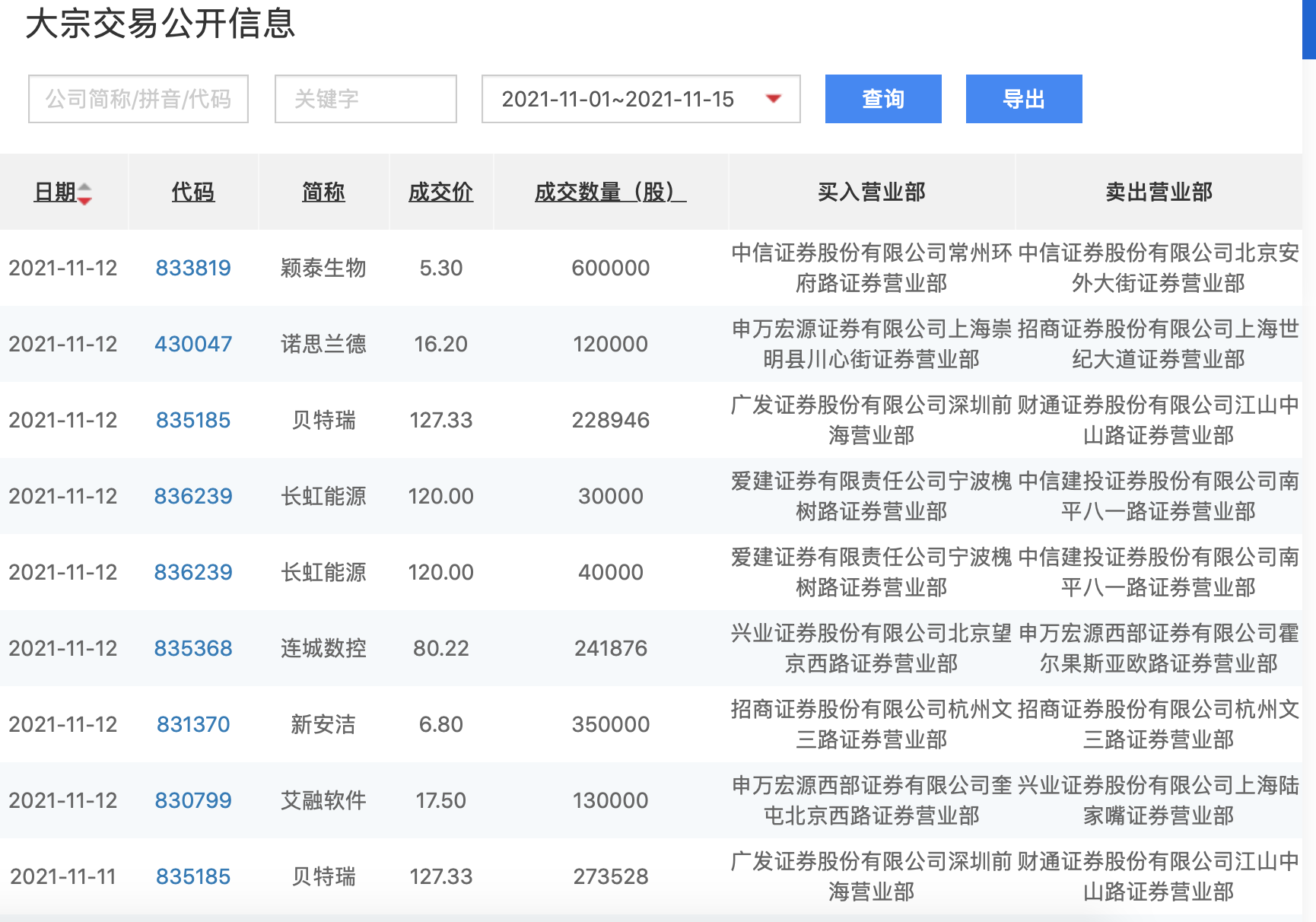Open stock code 430047 link
This screenshot has height=922, width=1316.
point(193,344)
